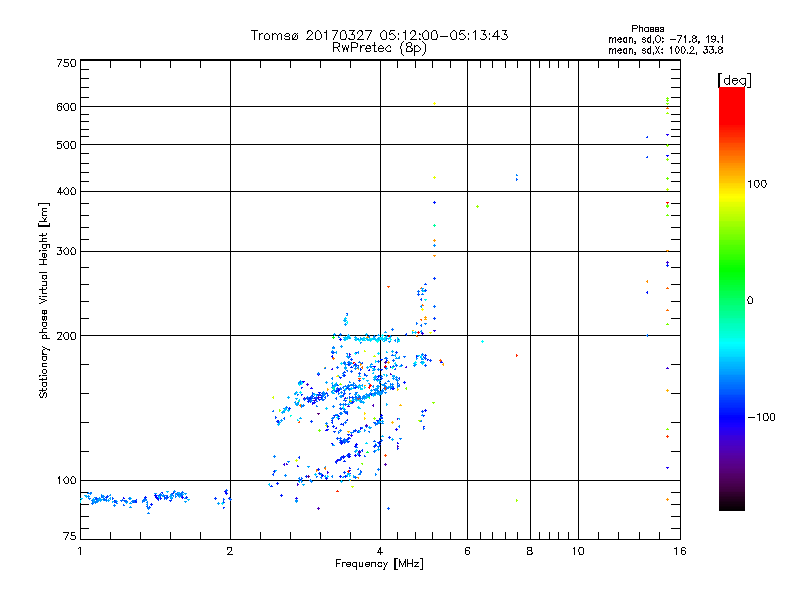Click the phase color bar legend
Viewport: 800px width, 600px height.
tap(732, 299)
